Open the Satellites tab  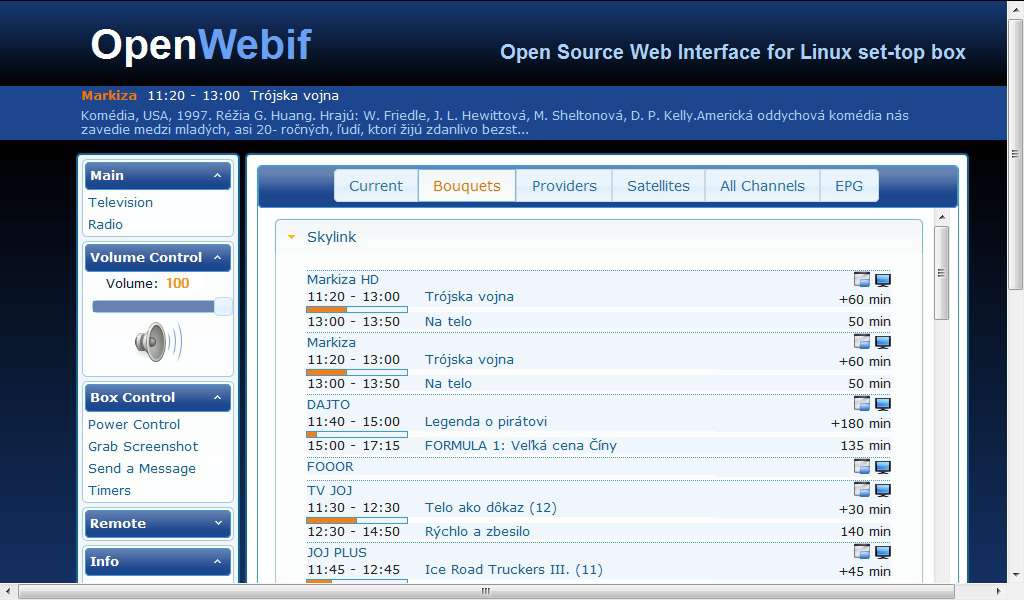coord(658,186)
